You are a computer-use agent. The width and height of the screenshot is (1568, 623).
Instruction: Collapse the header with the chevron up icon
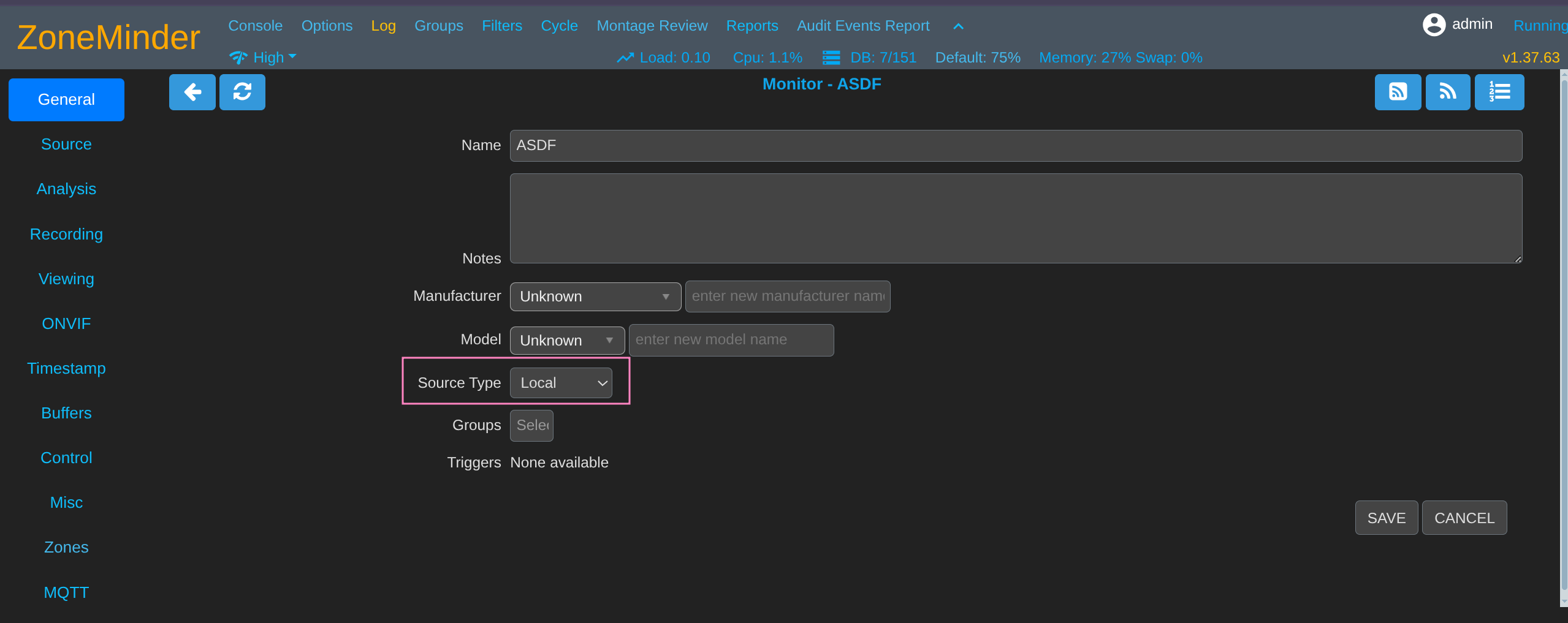coord(958,26)
